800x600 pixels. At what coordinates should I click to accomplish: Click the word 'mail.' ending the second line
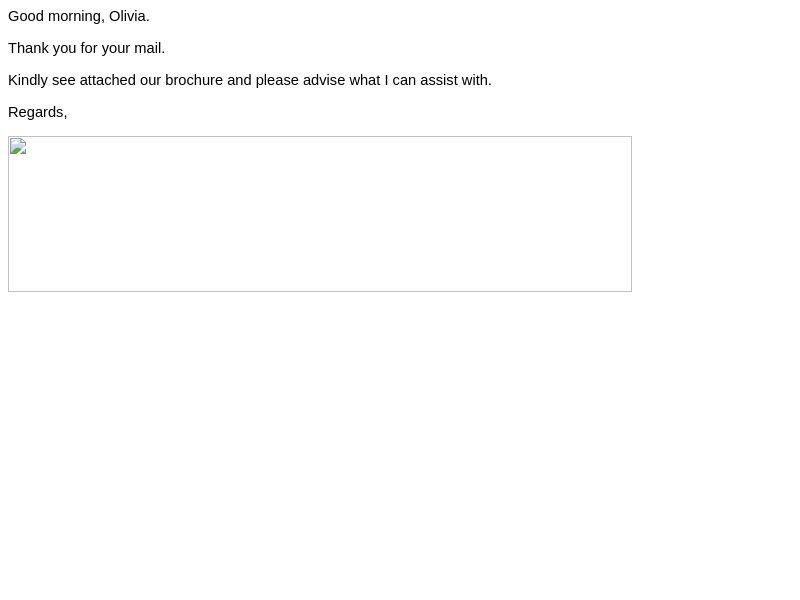pyautogui.click(x=149, y=48)
